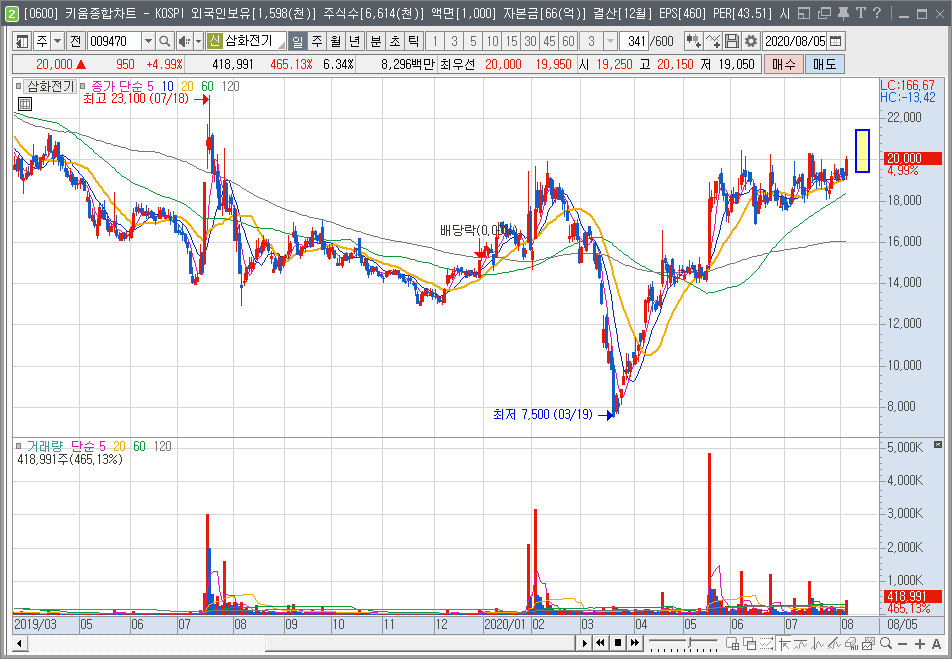Zoom out with the minus icon
952x659 pixels.
(x=902, y=643)
